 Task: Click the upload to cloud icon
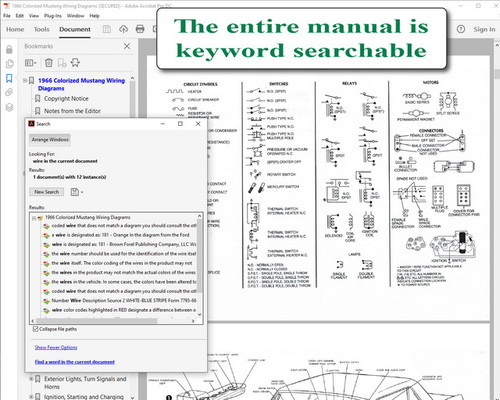(123, 29)
